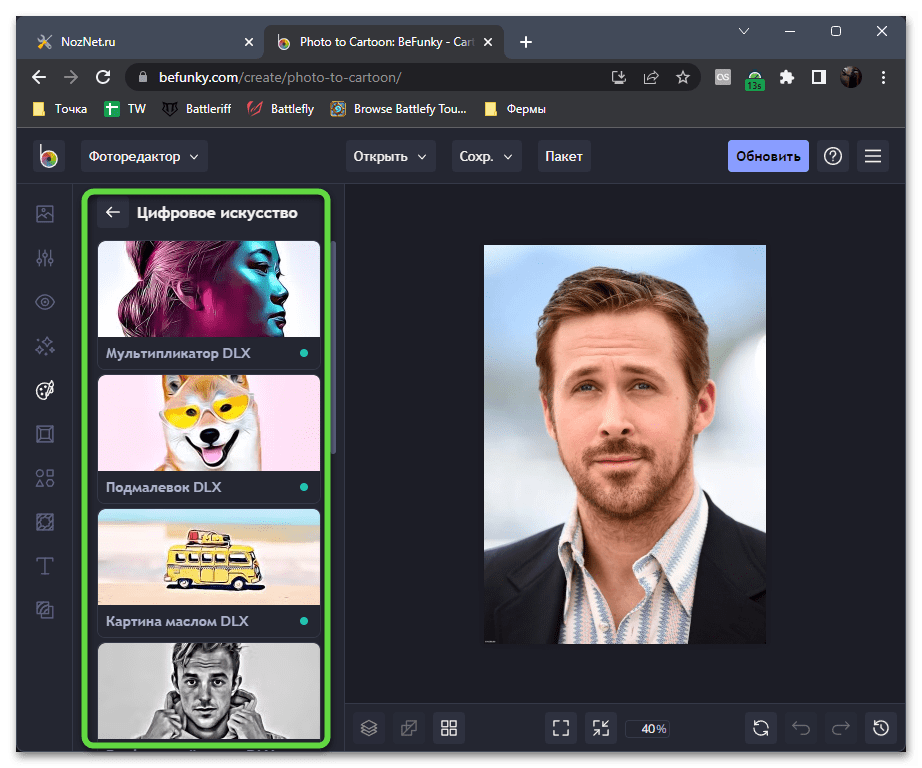The image size is (922, 768).
Task: Fit image to screen icon
Action: click(x=561, y=729)
